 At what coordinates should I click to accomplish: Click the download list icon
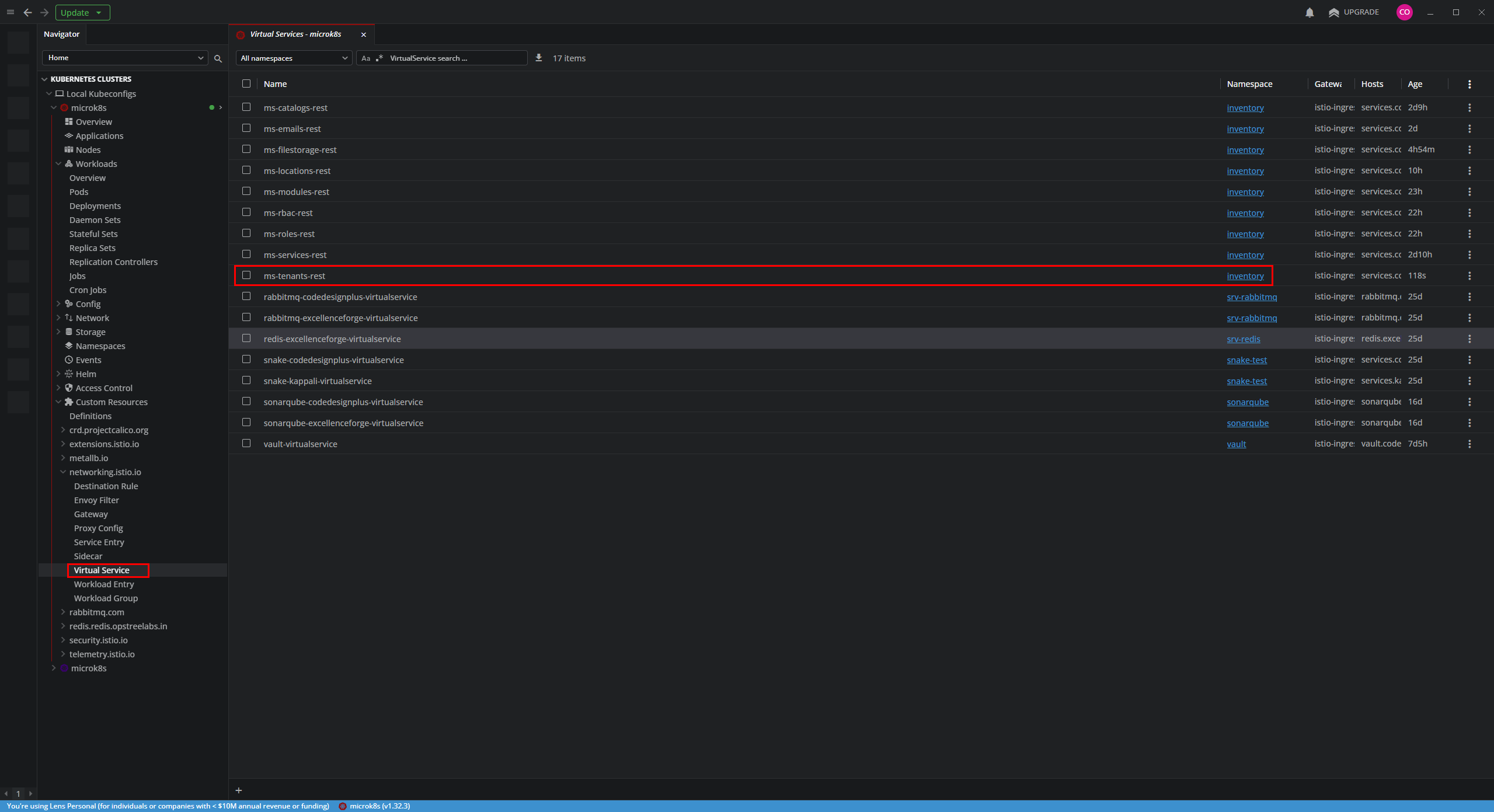coord(539,58)
